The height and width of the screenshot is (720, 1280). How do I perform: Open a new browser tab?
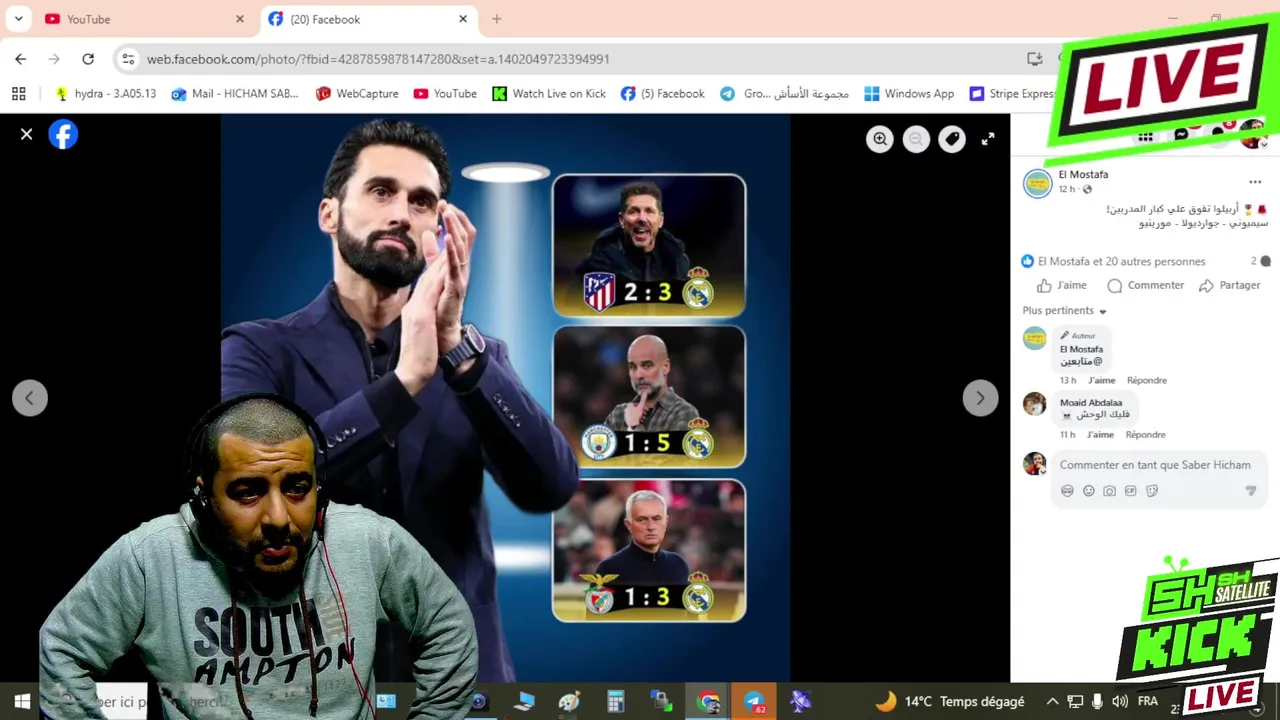pos(497,19)
